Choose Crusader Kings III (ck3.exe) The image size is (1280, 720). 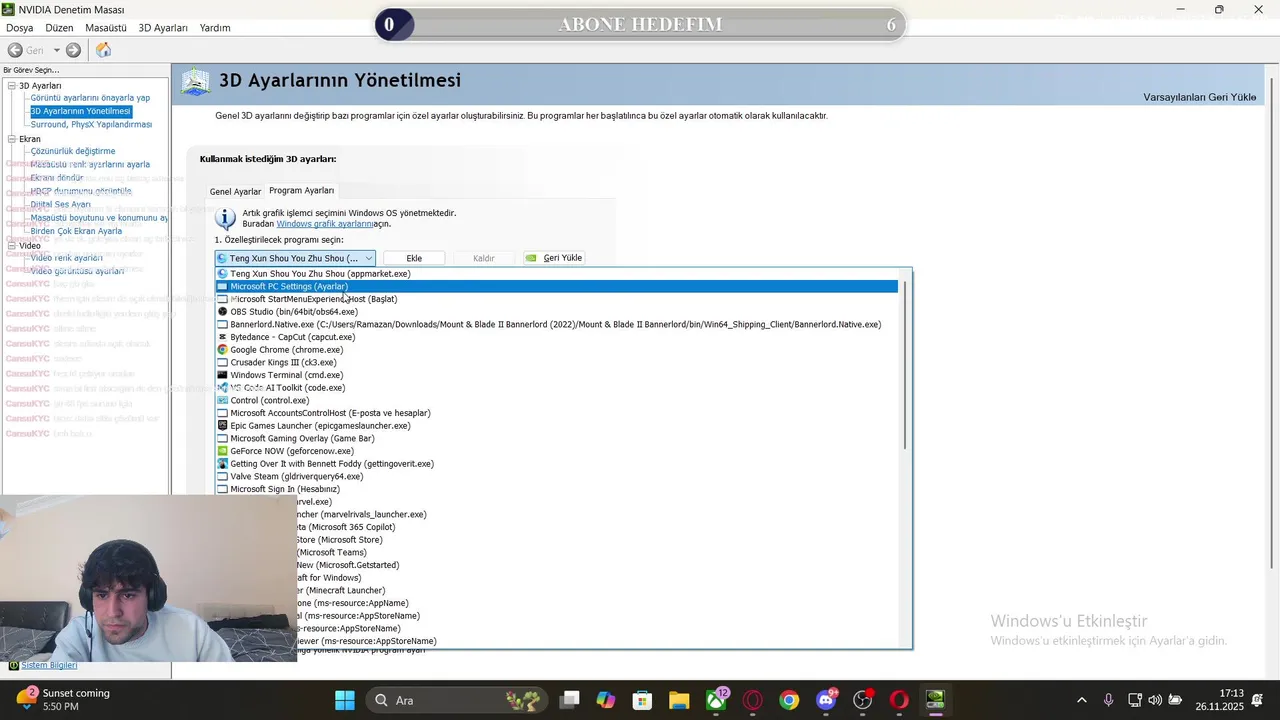557,362
